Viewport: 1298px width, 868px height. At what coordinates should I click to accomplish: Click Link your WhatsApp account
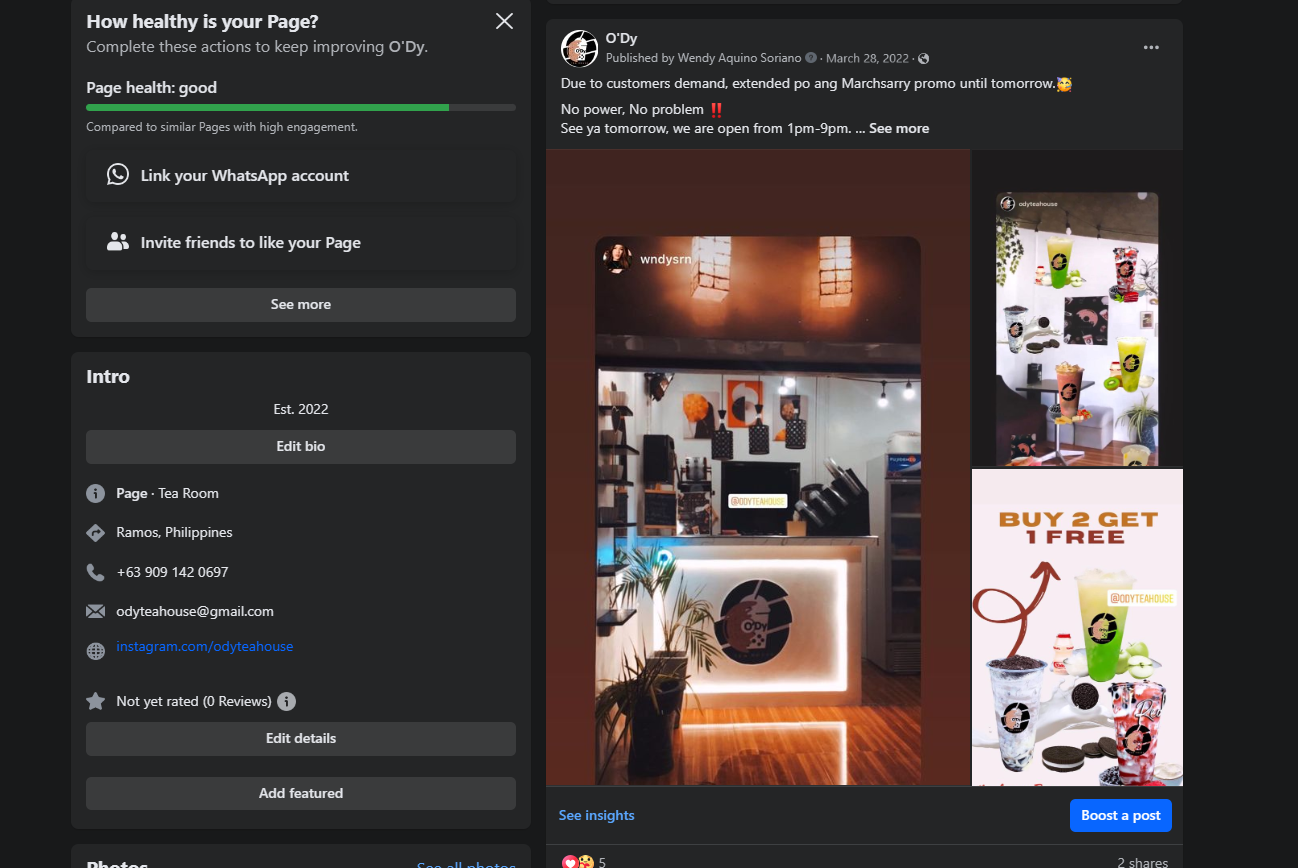[x=301, y=175]
